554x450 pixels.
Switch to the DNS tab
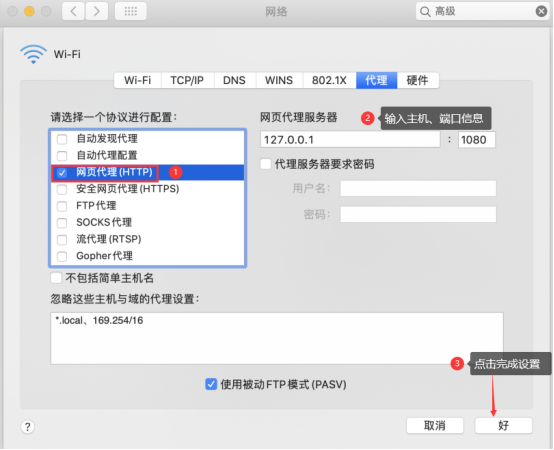point(234,80)
